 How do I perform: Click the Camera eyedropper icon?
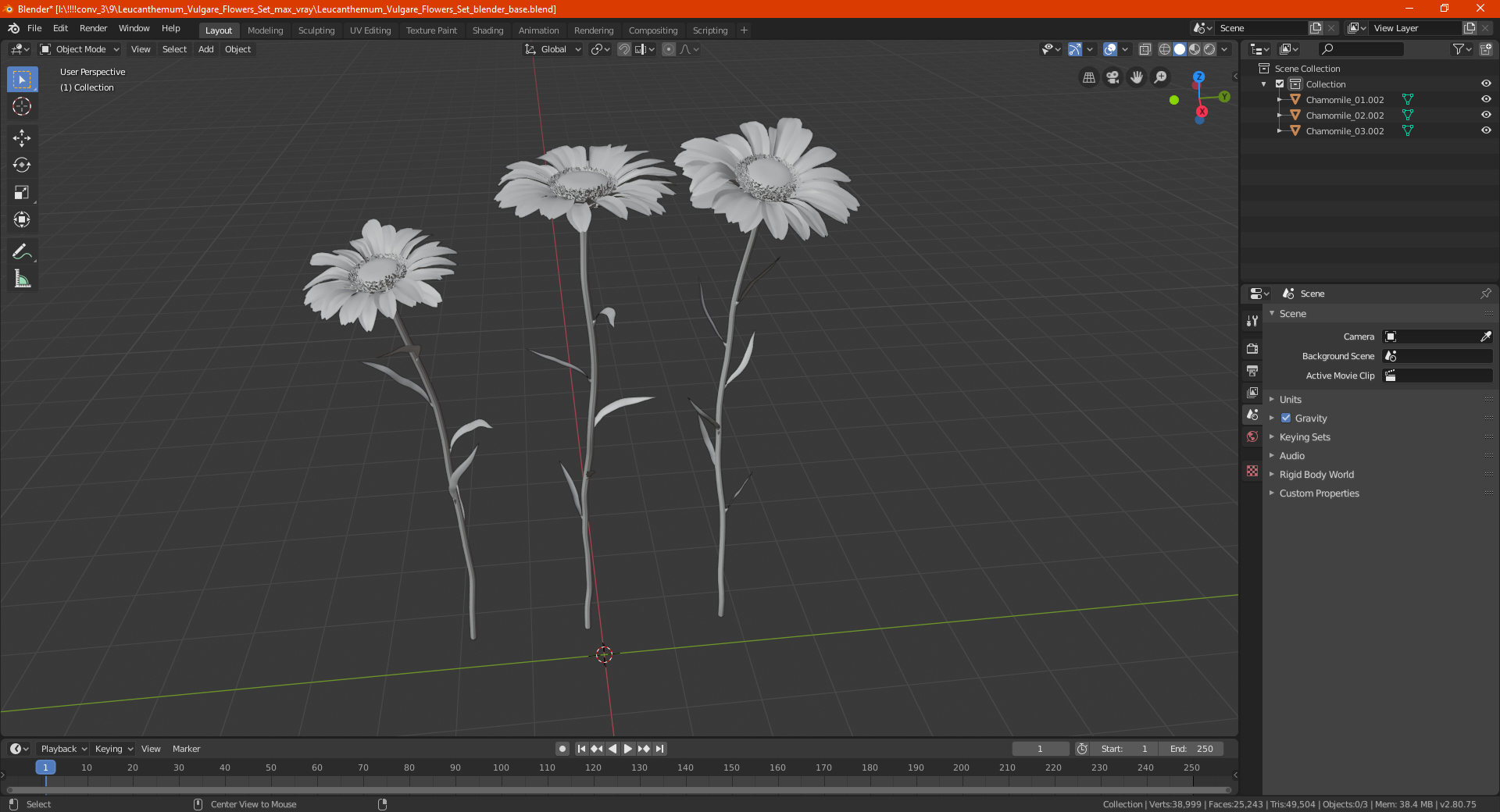point(1485,337)
